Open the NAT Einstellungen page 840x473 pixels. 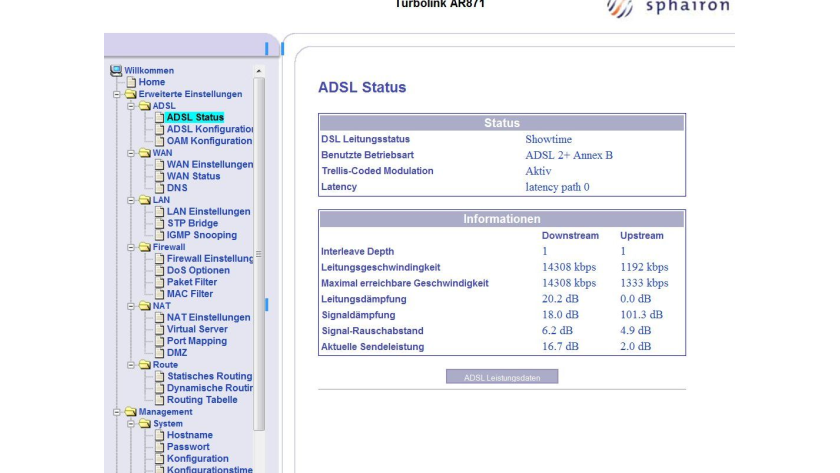coord(208,318)
